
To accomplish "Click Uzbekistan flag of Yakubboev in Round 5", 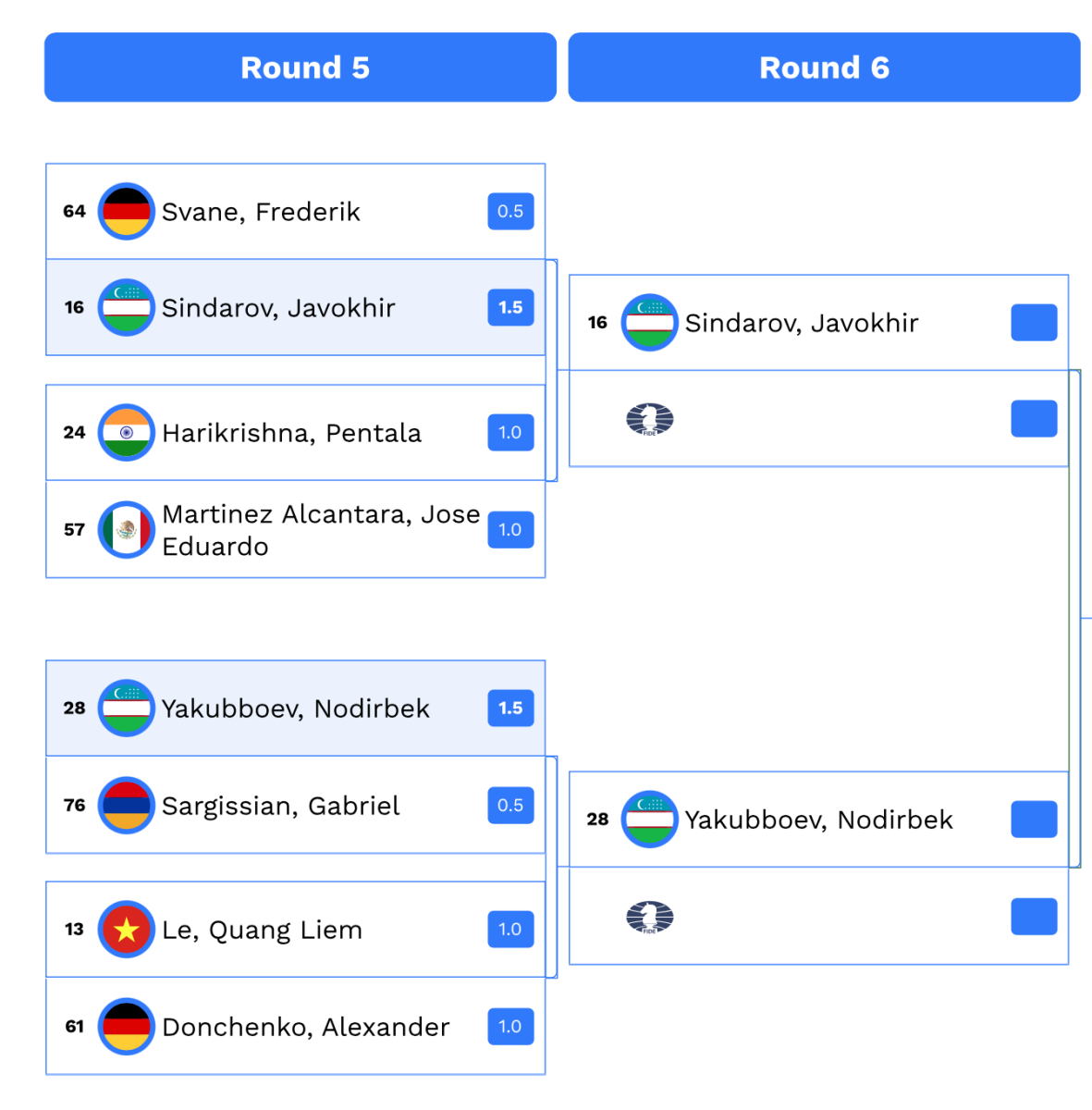I will [x=126, y=709].
